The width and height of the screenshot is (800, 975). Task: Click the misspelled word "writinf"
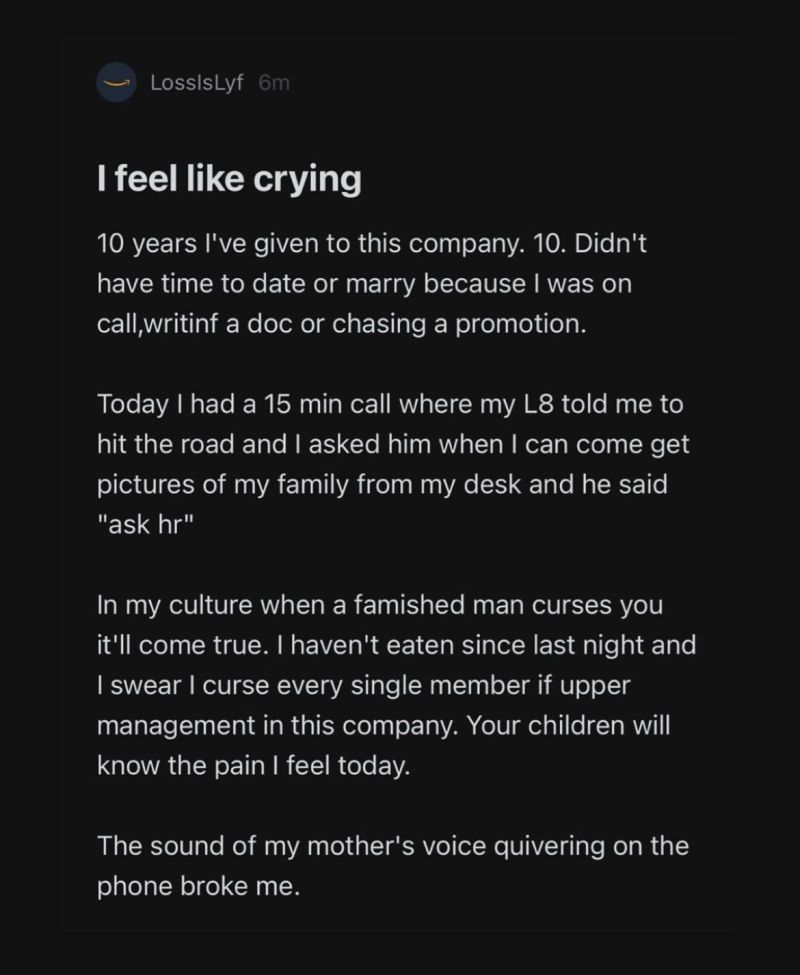[192, 325]
